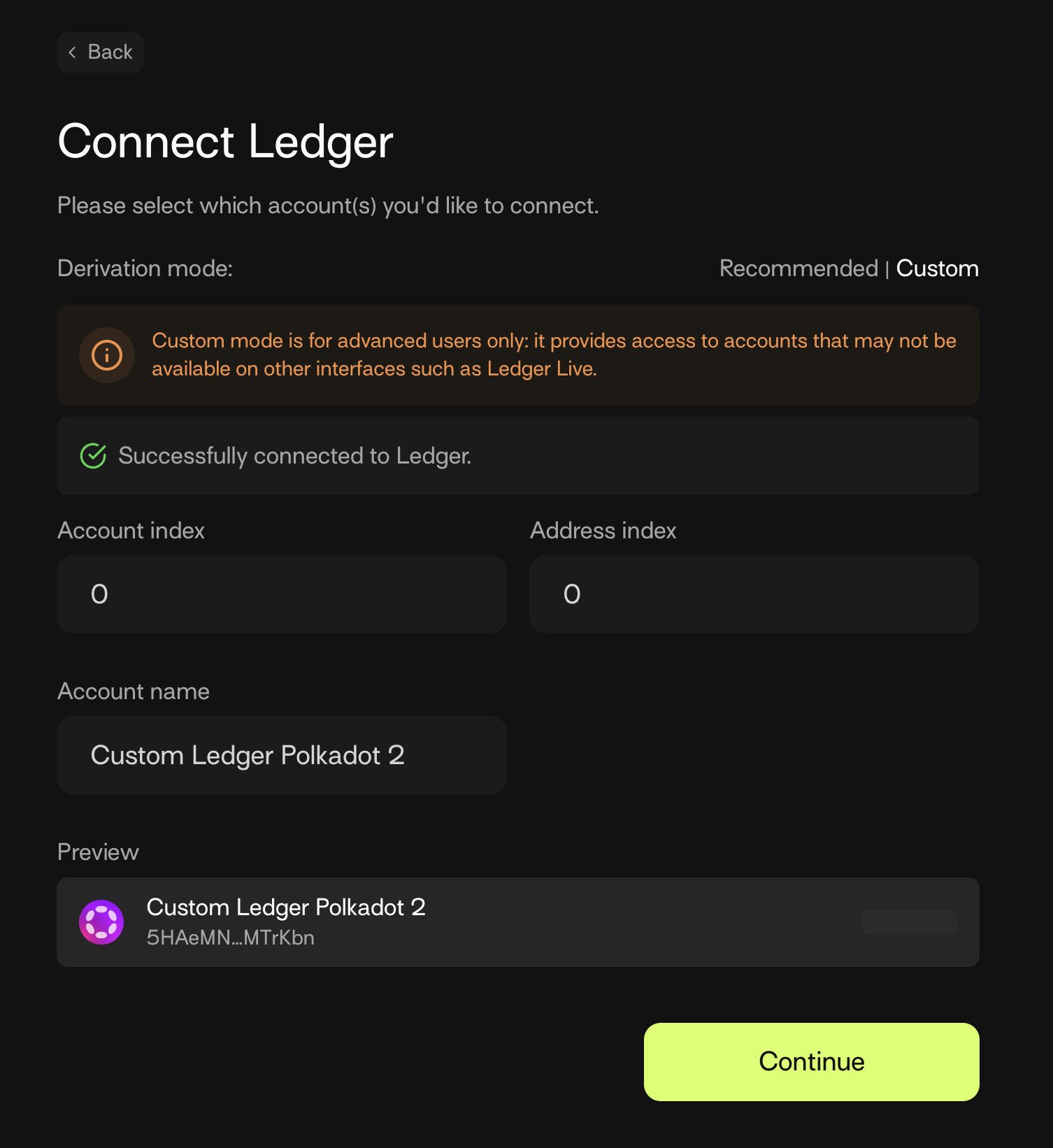
Task: Focus the Account index input field
Action: (x=281, y=594)
